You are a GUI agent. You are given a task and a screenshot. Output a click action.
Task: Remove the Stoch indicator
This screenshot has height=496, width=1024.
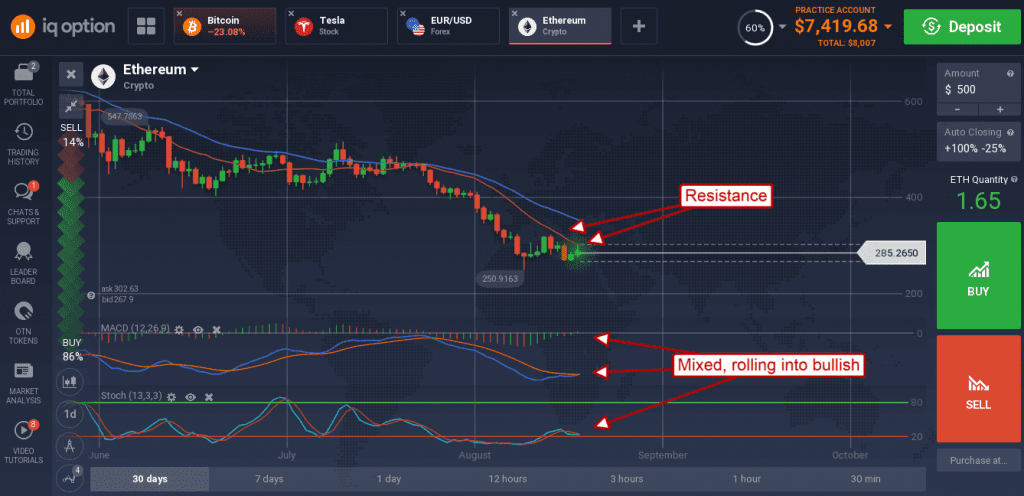(209, 397)
